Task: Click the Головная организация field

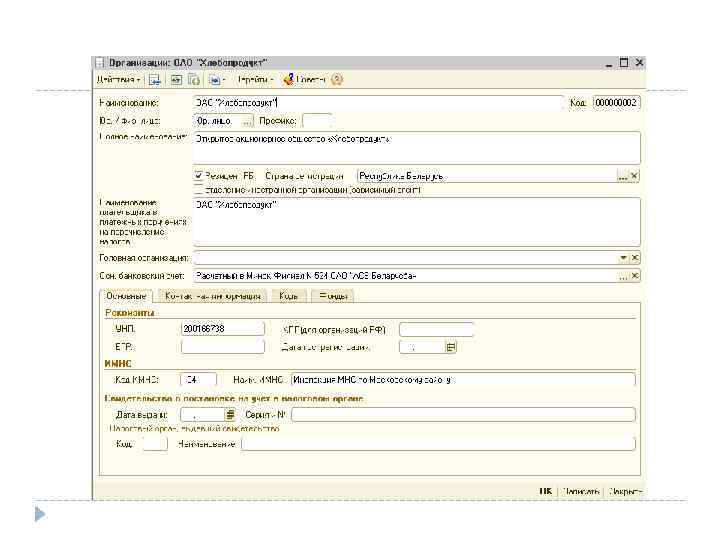Action: [406, 258]
